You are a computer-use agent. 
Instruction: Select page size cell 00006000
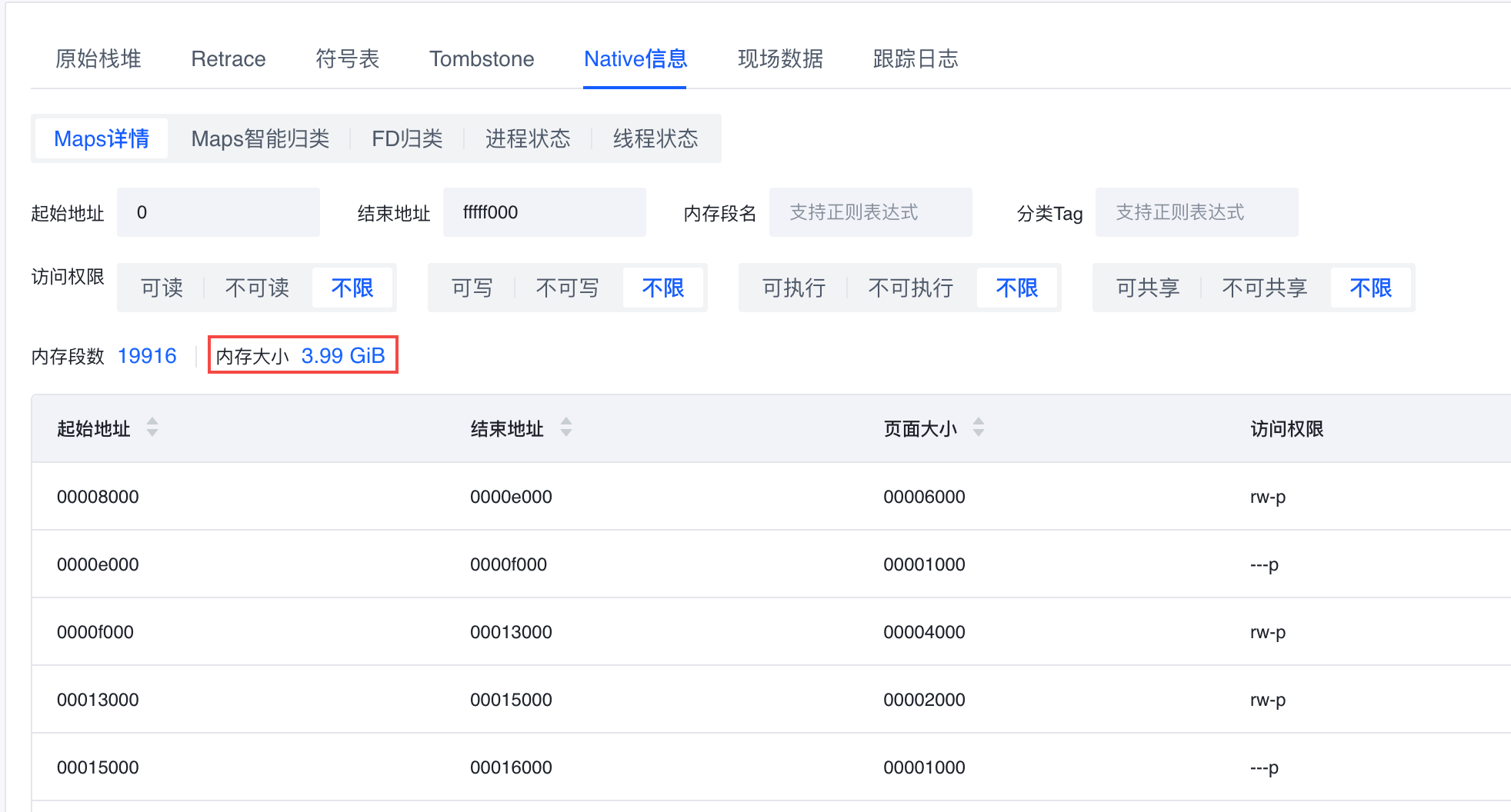click(x=924, y=497)
